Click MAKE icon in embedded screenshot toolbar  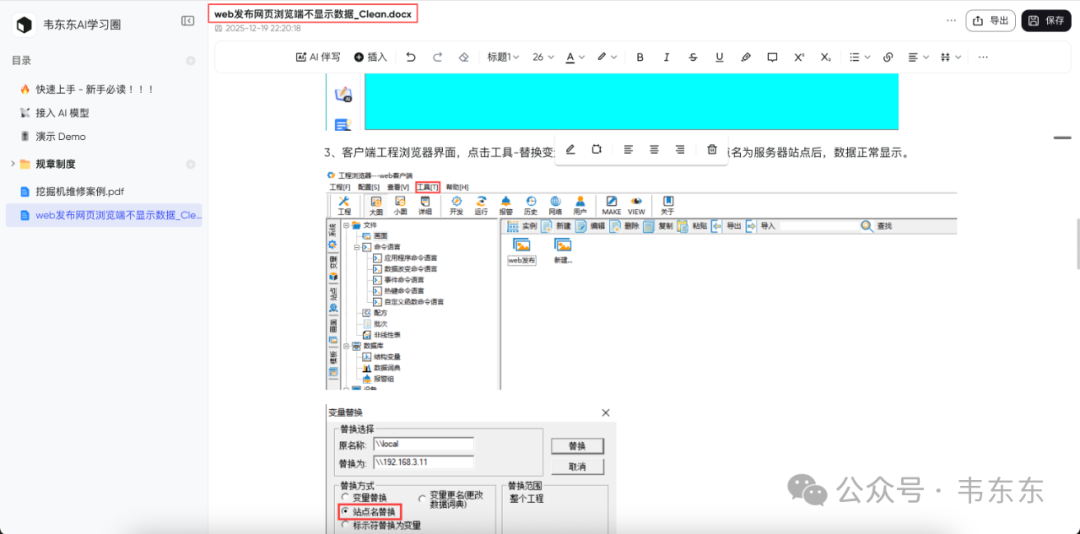pyautogui.click(x=611, y=205)
